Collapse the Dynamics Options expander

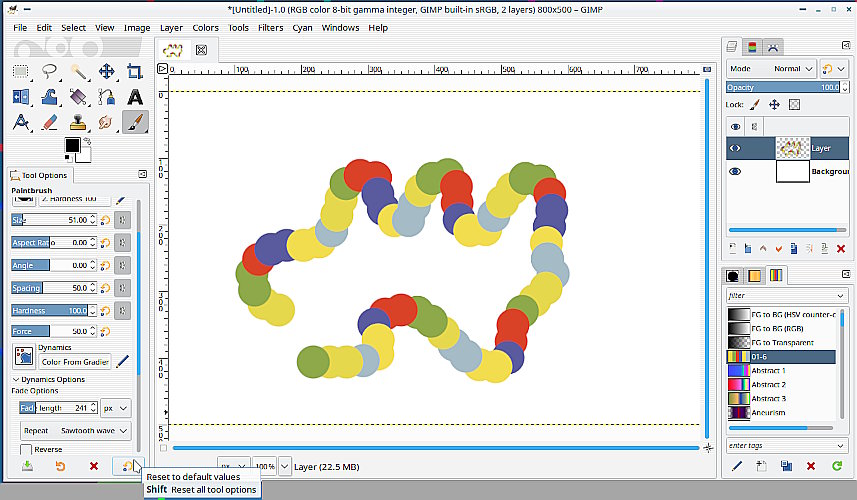[16, 380]
